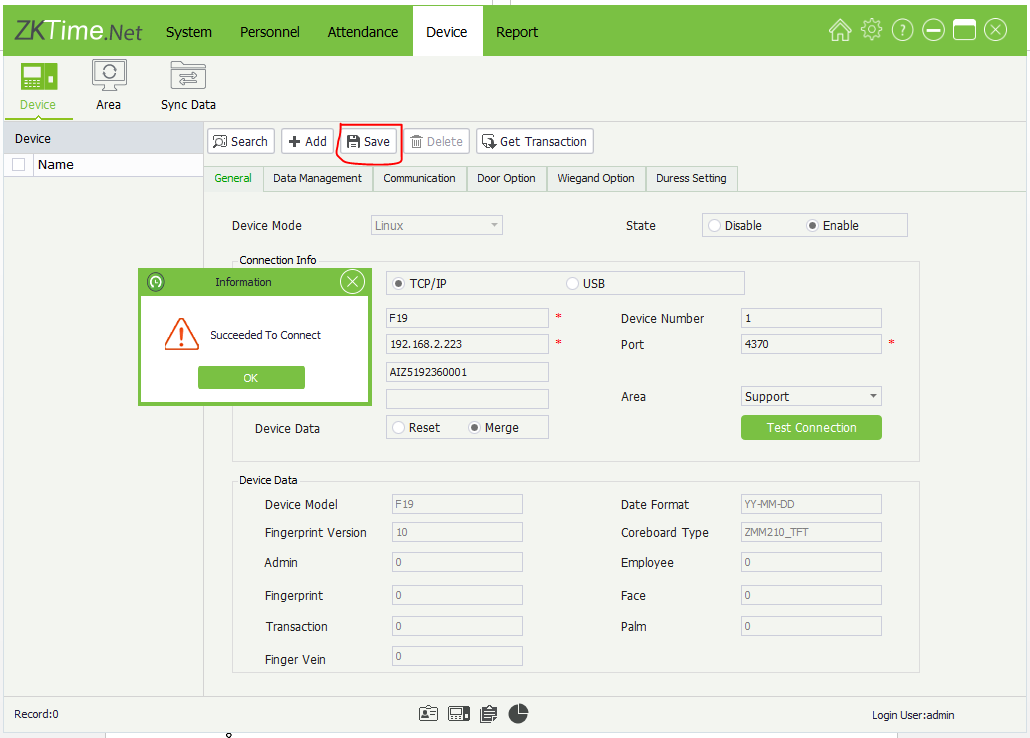
Task: Select the USB connection radio button
Action: tap(573, 283)
